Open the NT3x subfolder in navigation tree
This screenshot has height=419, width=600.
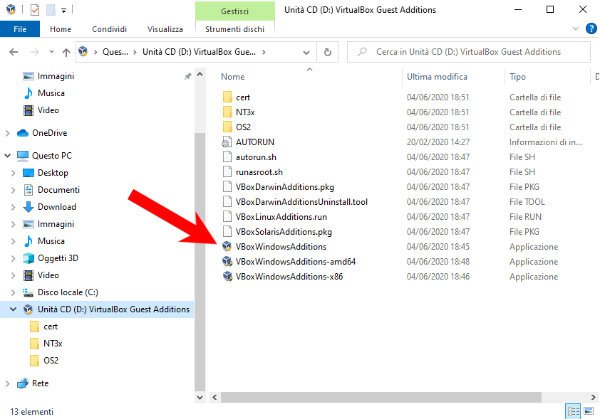point(52,343)
